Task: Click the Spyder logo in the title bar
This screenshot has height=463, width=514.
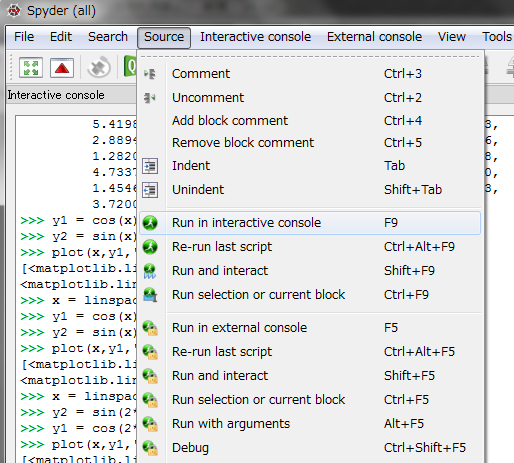Action: [14, 11]
